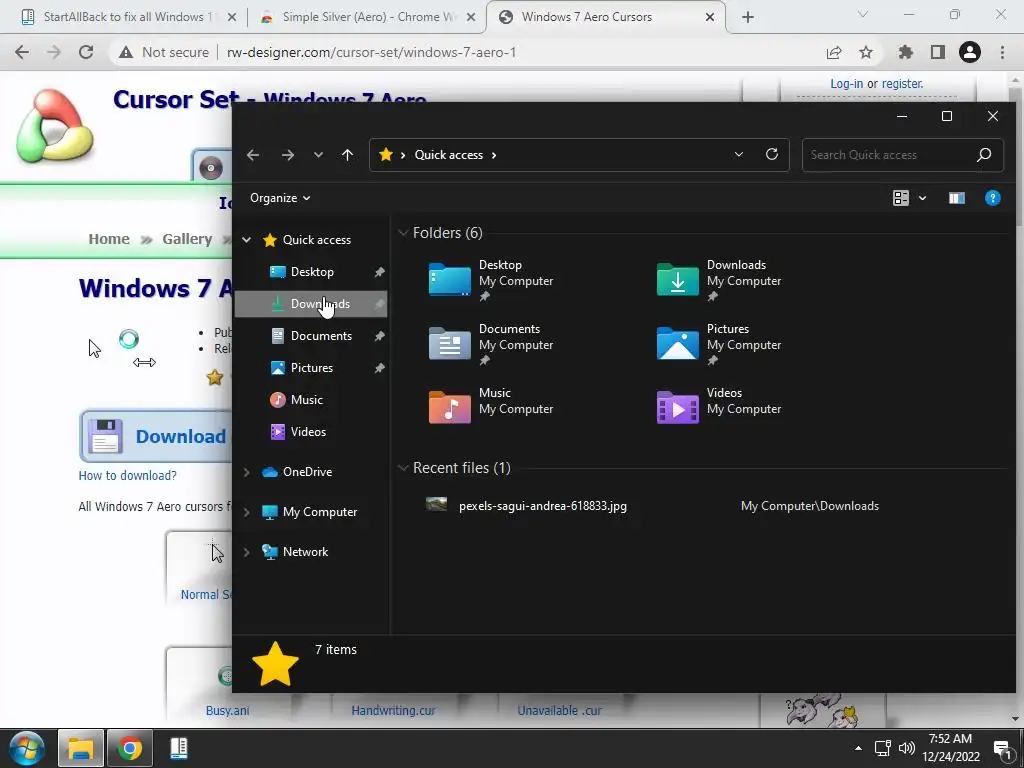The height and width of the screenshot is (768, 1024).
Task: Click Log-in link on webpage
Action: 846,84
